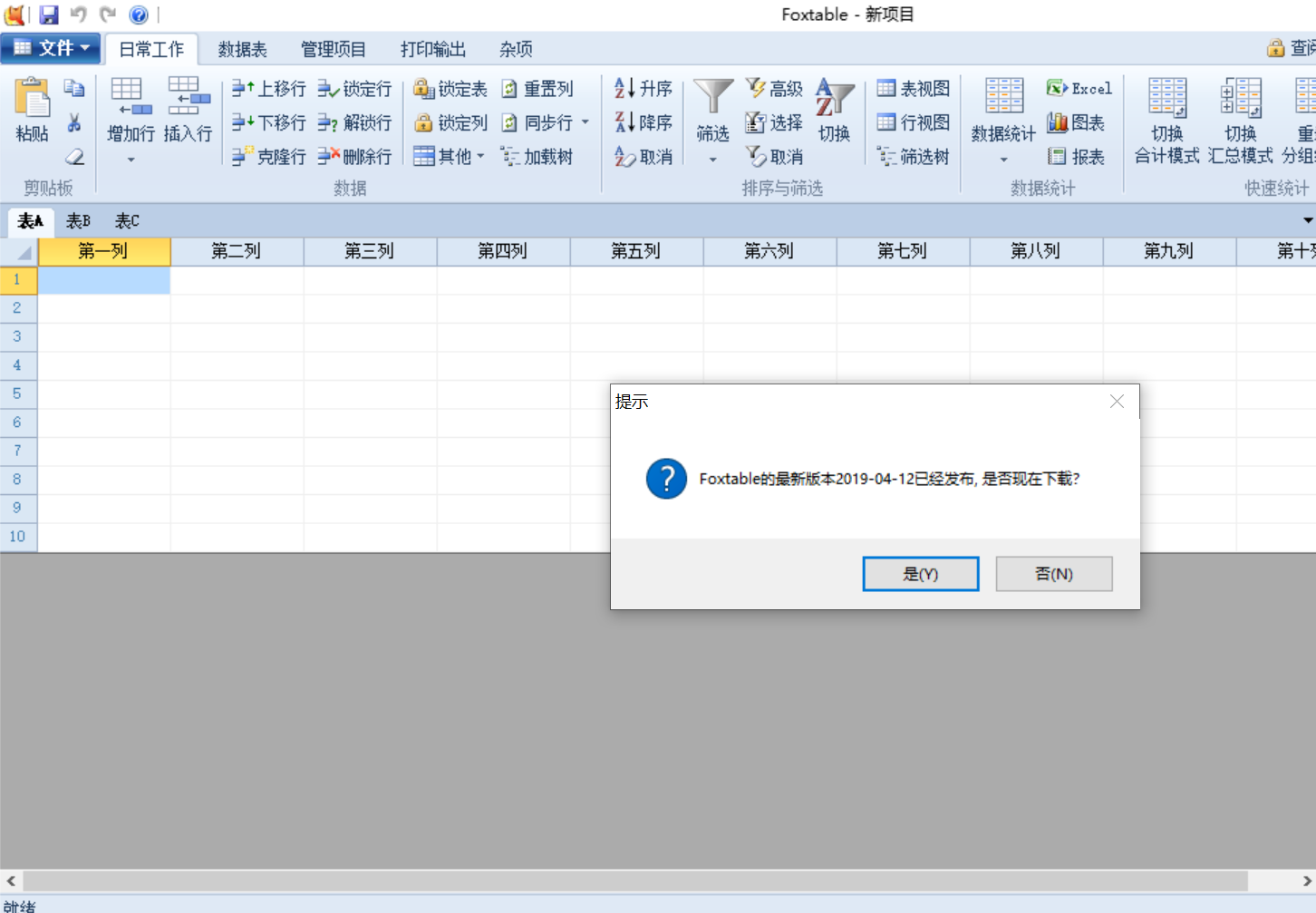The height and width of the screenshot is (913, 1316).
Task: Lock the row with 锁定行
Action: click(x=354, y=88)
